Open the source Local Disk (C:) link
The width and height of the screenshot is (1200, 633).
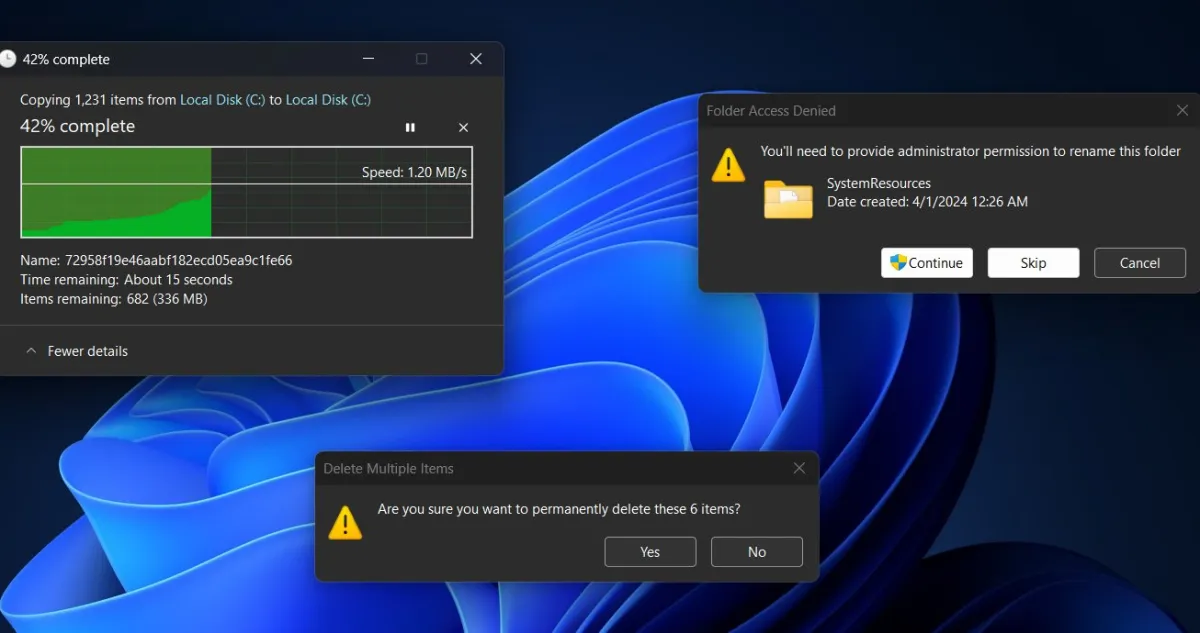tap(222, 100)
